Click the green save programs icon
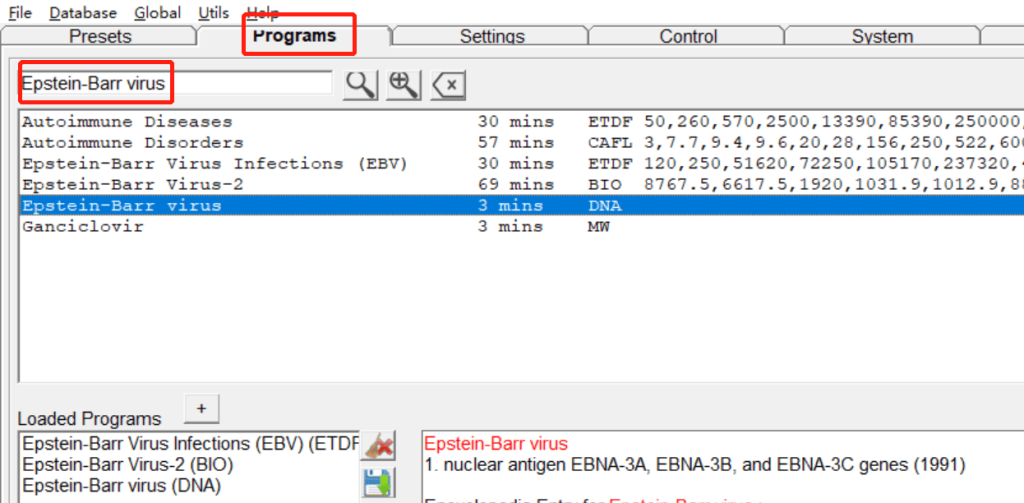1024x503 pixels. pos(379,484)
